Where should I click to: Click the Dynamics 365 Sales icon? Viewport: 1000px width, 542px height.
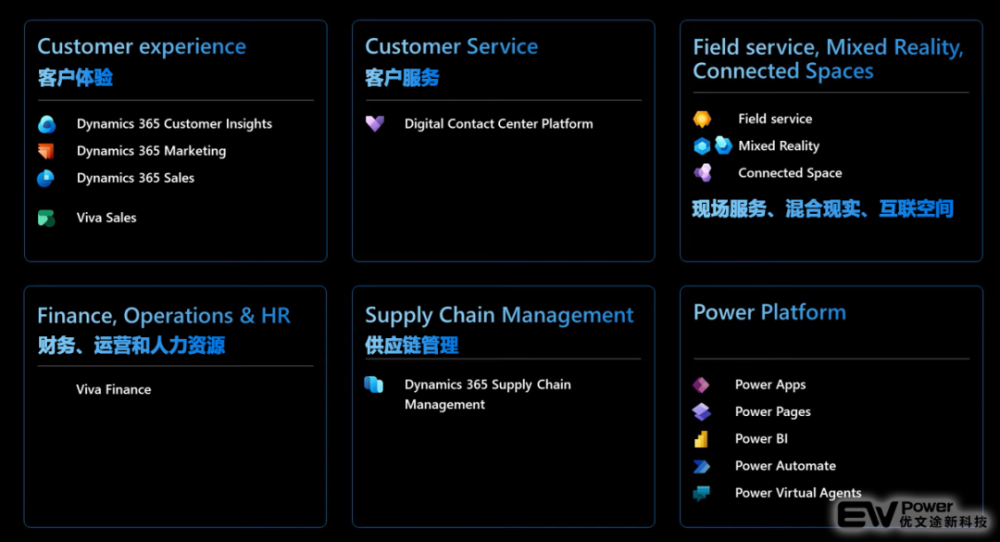[46, 179]
